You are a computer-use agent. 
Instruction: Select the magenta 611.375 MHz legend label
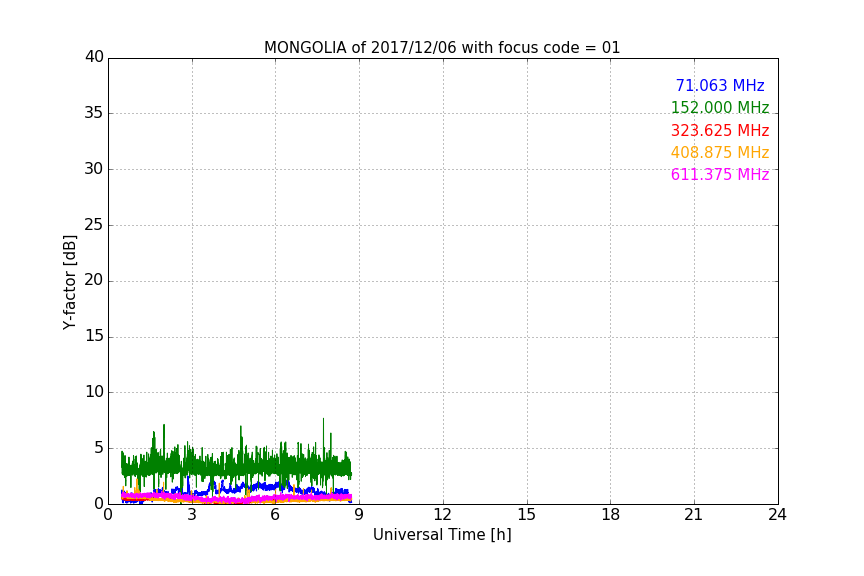coord(720,174)
